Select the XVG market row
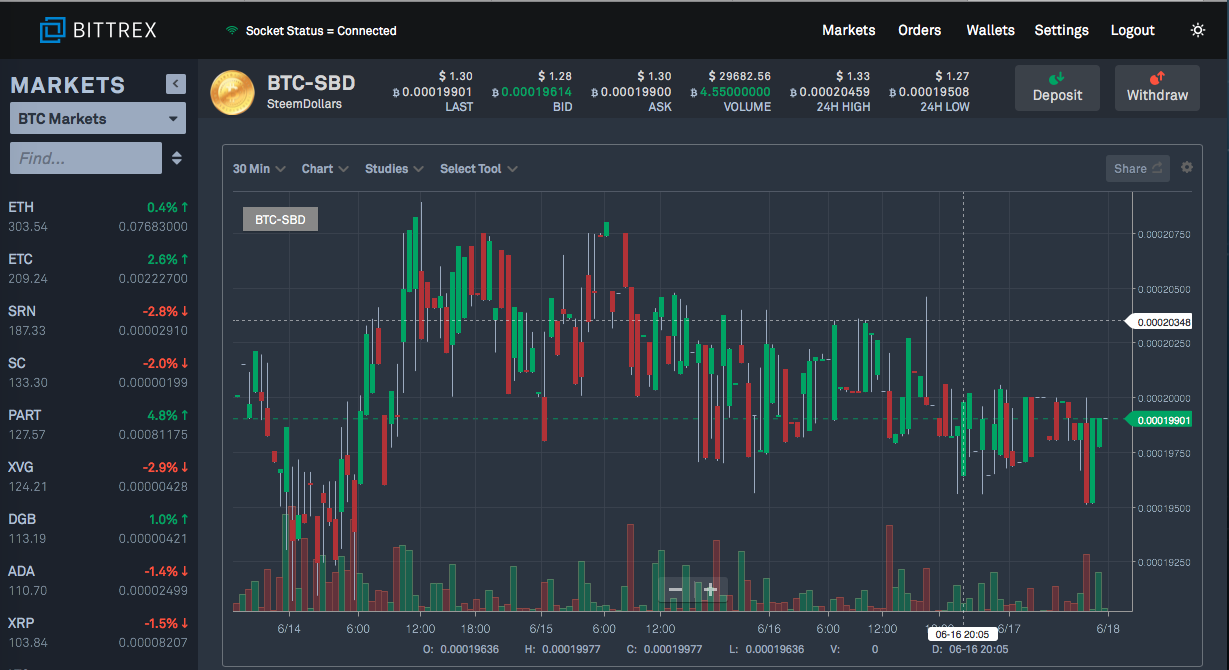 (x=98, y=477)
